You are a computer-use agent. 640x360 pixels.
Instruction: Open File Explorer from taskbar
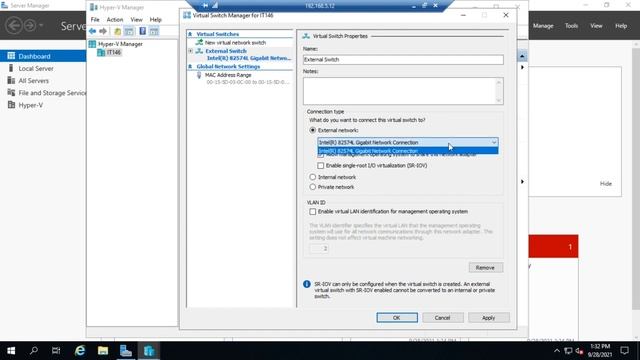point(103,351)
